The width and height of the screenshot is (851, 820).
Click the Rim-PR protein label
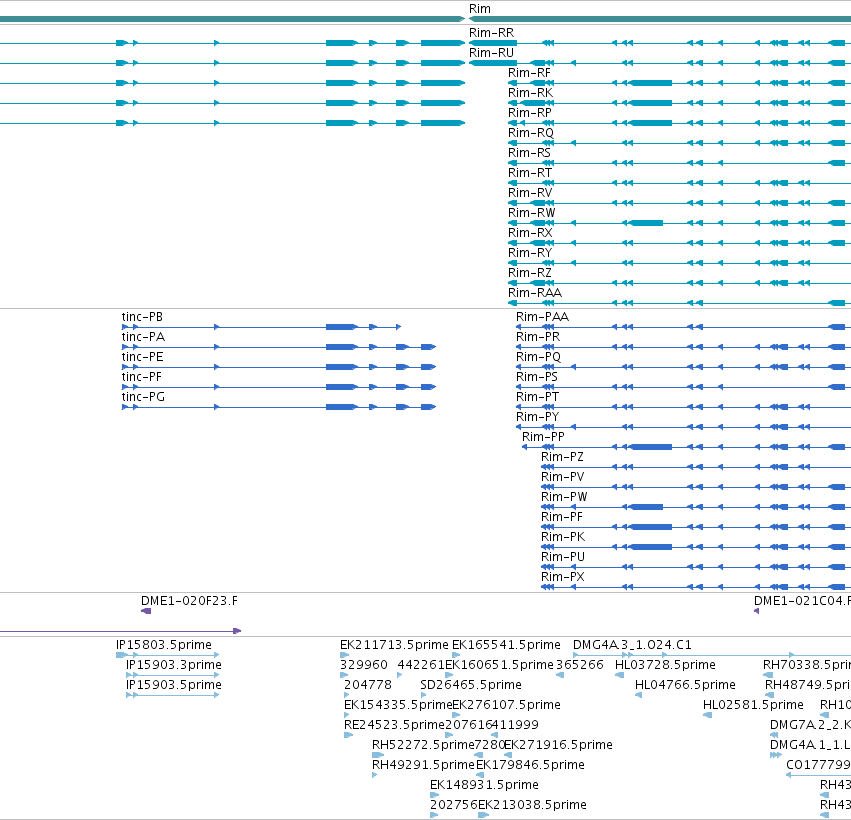(x=538, y=338)
